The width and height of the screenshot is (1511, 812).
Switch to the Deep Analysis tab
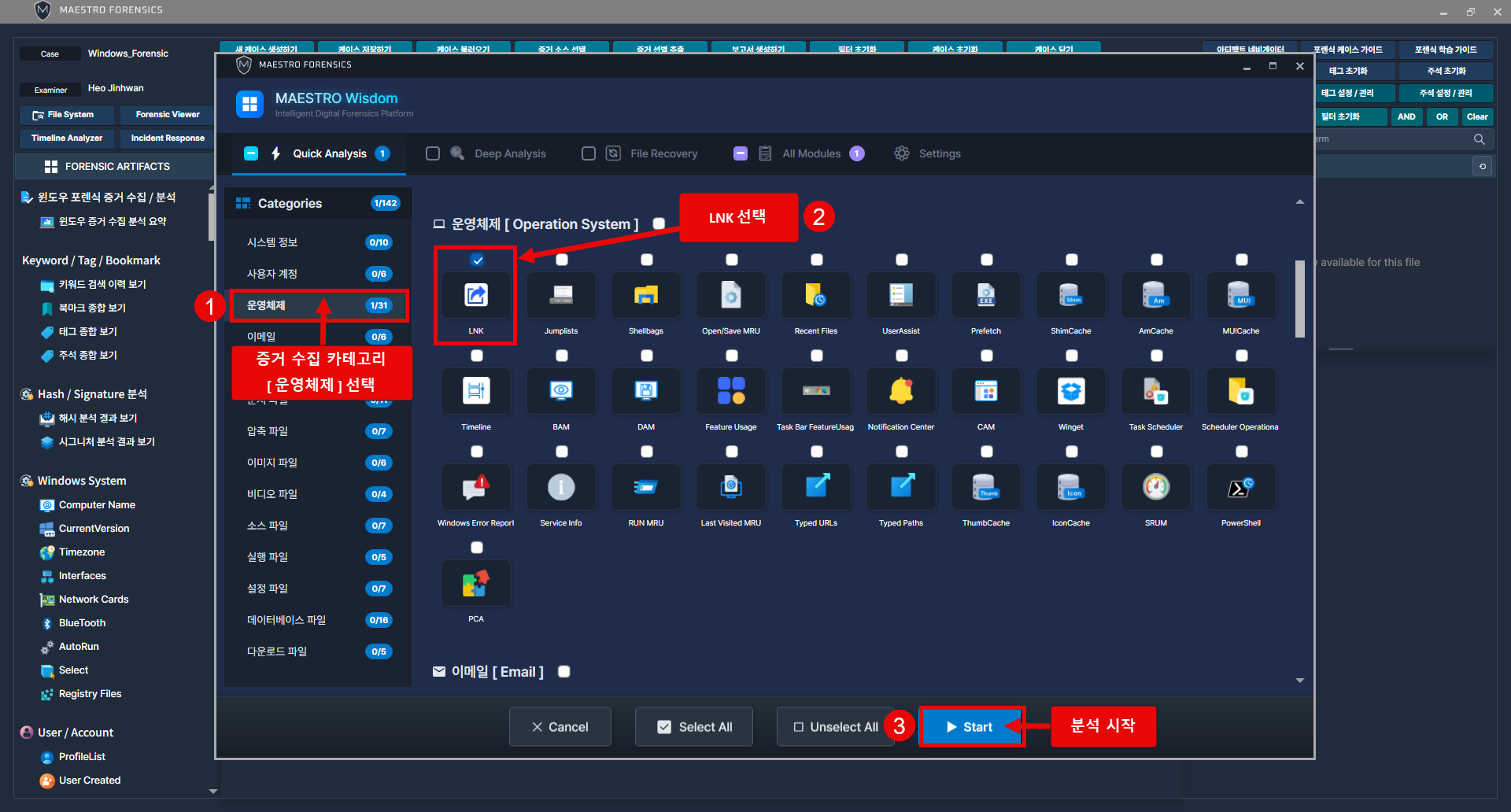coord(510,153)
